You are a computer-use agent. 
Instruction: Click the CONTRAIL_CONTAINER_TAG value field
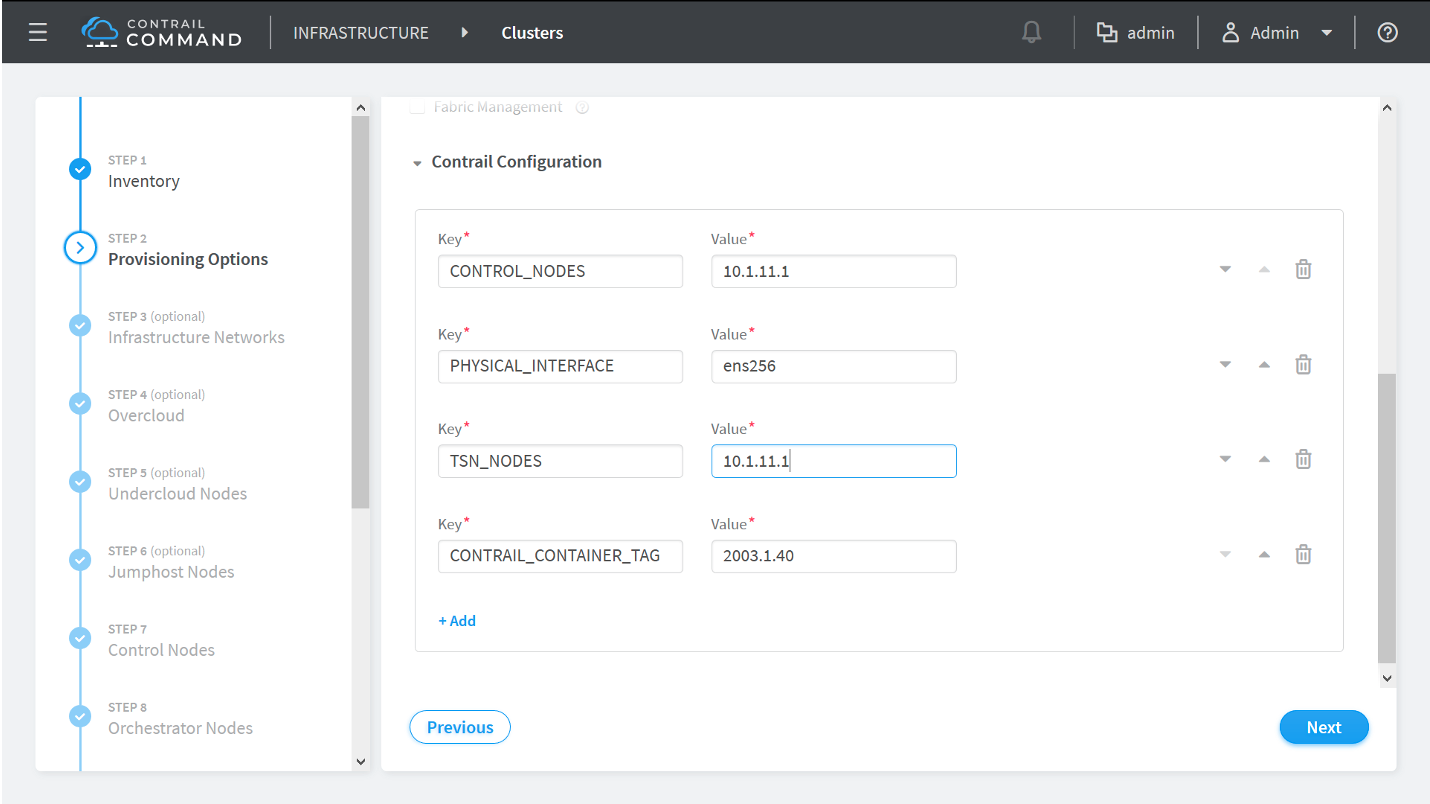point(833,556)
